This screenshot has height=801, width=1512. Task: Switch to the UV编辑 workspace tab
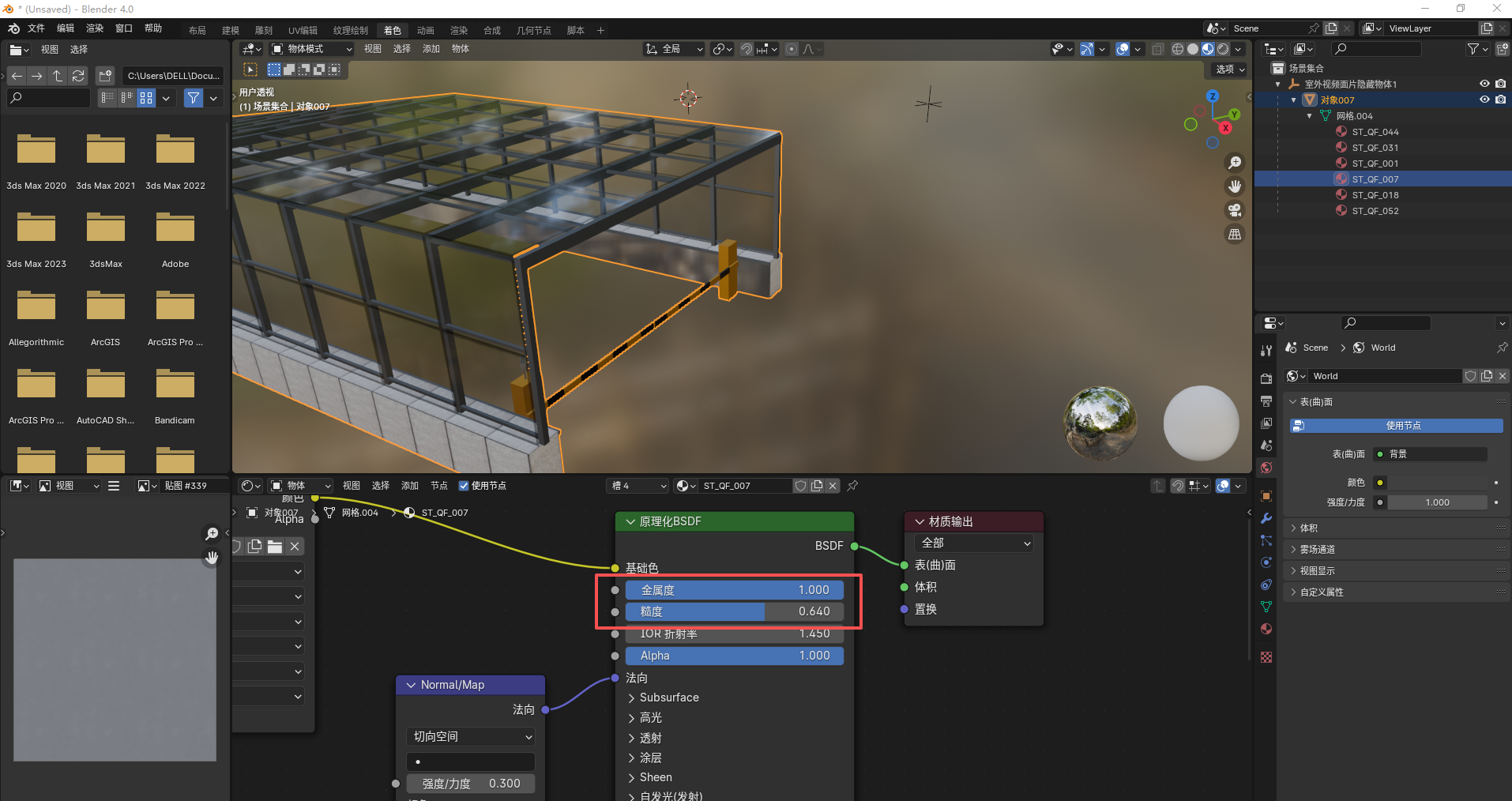303,31
